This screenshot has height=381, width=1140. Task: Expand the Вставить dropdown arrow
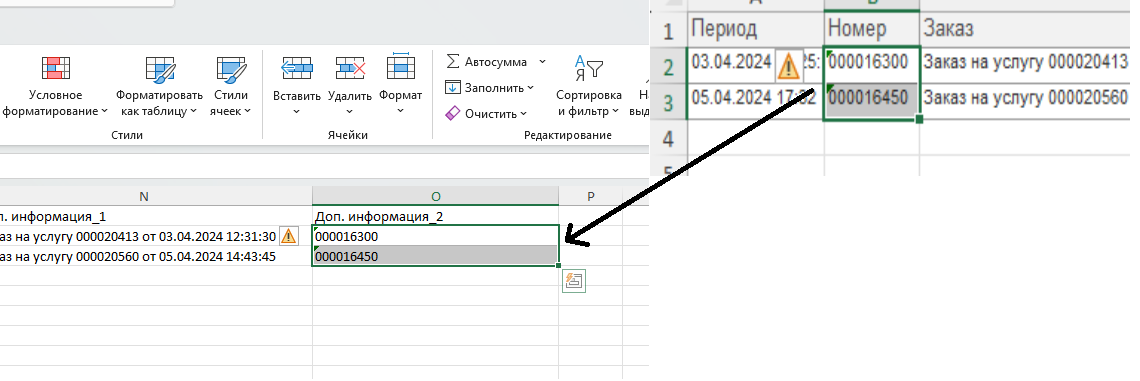297,111
